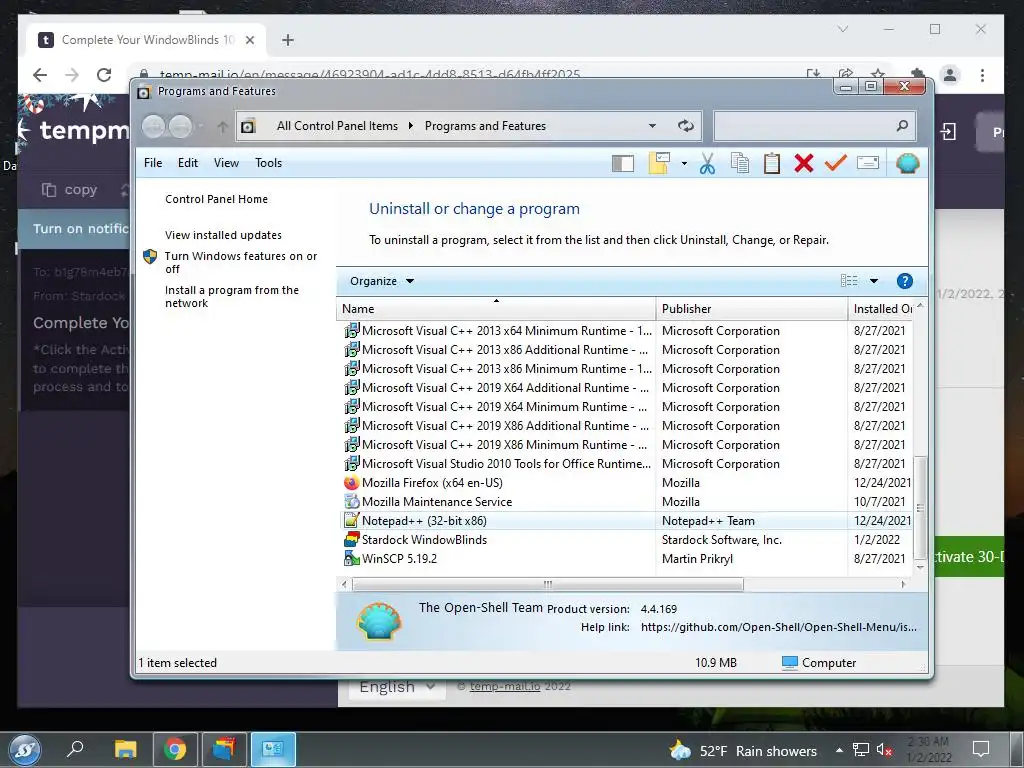Screen dimensions: 1024x768
Task: Close the WindowBlinds browser tab
Action: 249,40
